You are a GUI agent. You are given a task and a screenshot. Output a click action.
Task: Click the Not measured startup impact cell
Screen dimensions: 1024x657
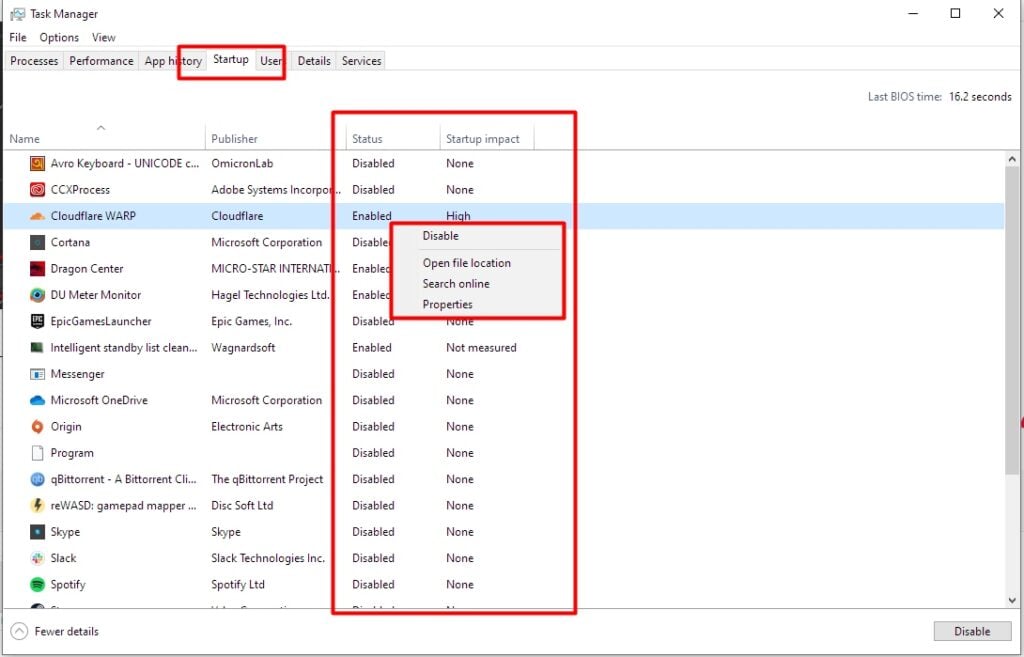coord(481,347)
